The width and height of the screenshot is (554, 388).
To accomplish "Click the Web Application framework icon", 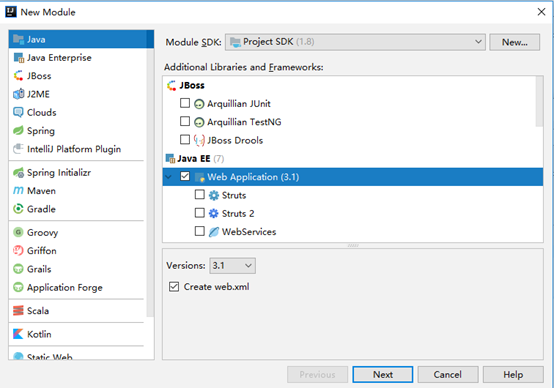I will (x=200, y=177).
